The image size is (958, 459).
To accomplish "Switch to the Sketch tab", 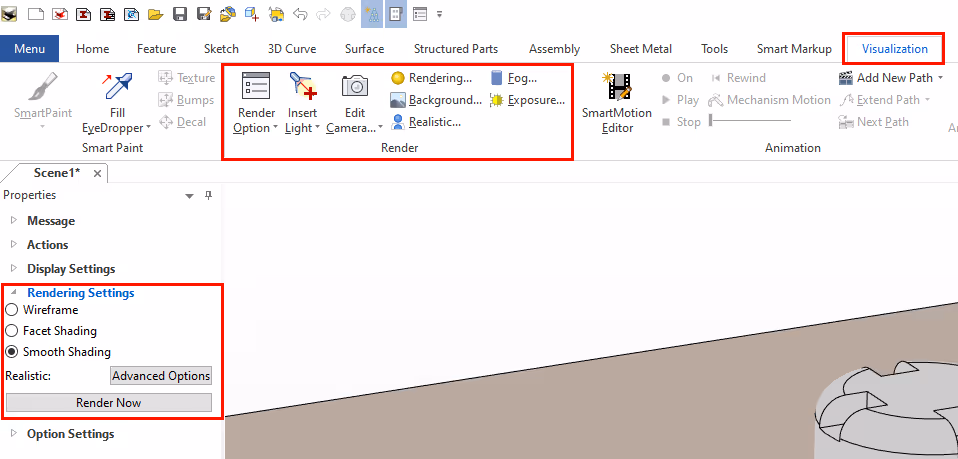I will tap(221, 49).
